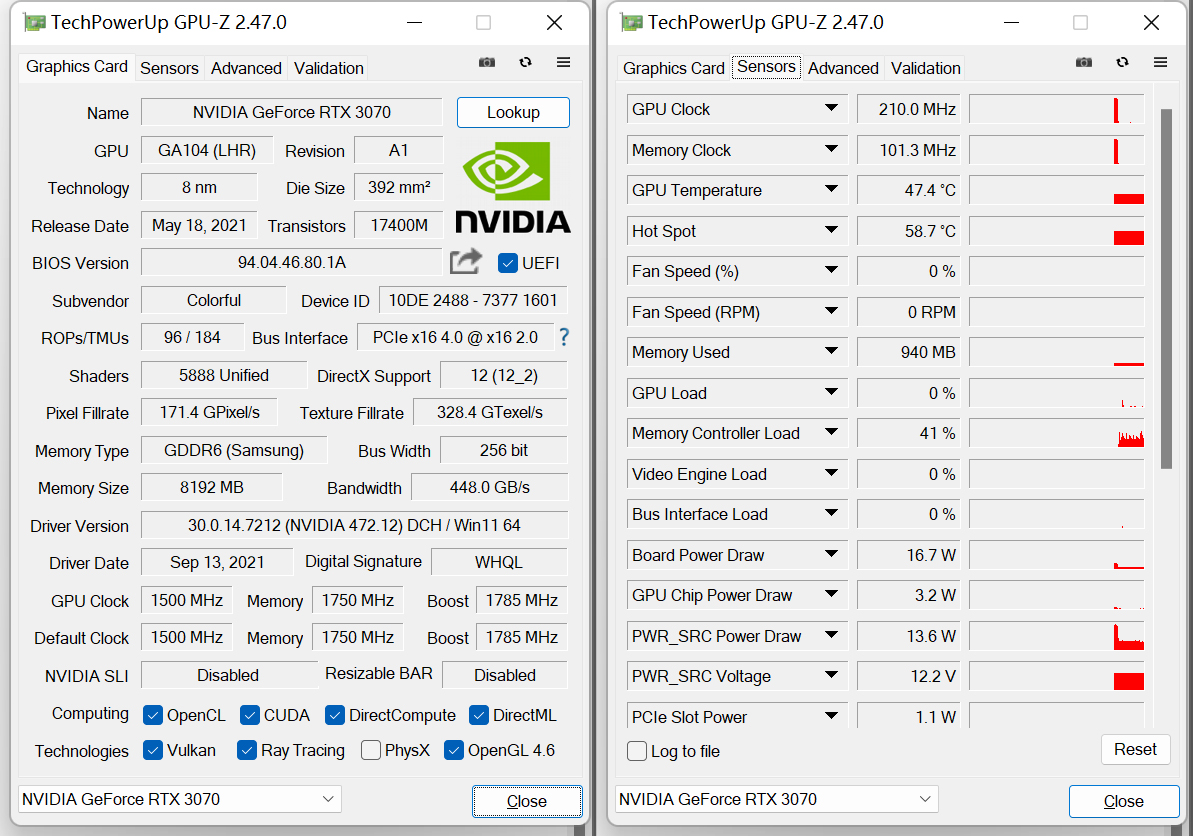Open Fan Speed (RPM) sensor dropdown
The width and height of the screenshot is (1193, 836).
(831, 311)
